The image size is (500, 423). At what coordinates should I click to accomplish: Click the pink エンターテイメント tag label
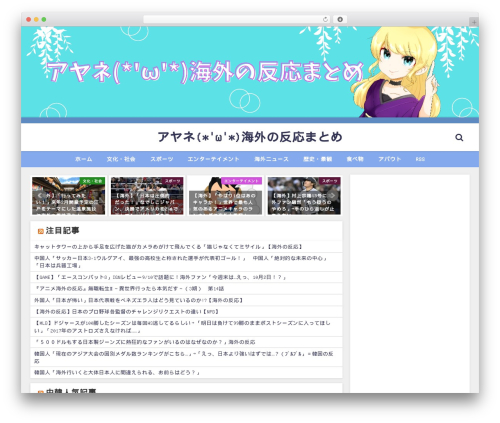(x=241, y=181)
